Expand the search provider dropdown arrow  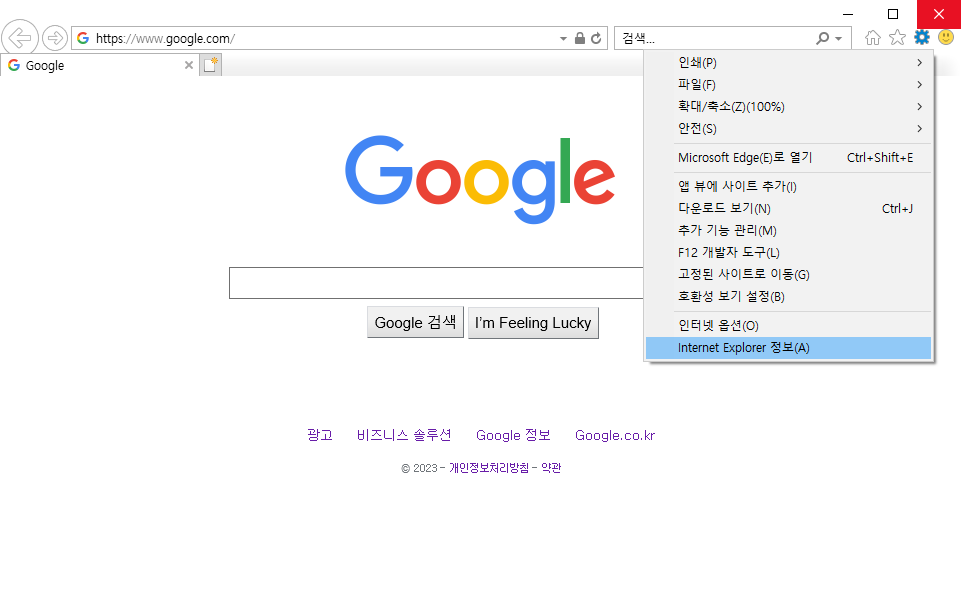[x=839, y=38]
